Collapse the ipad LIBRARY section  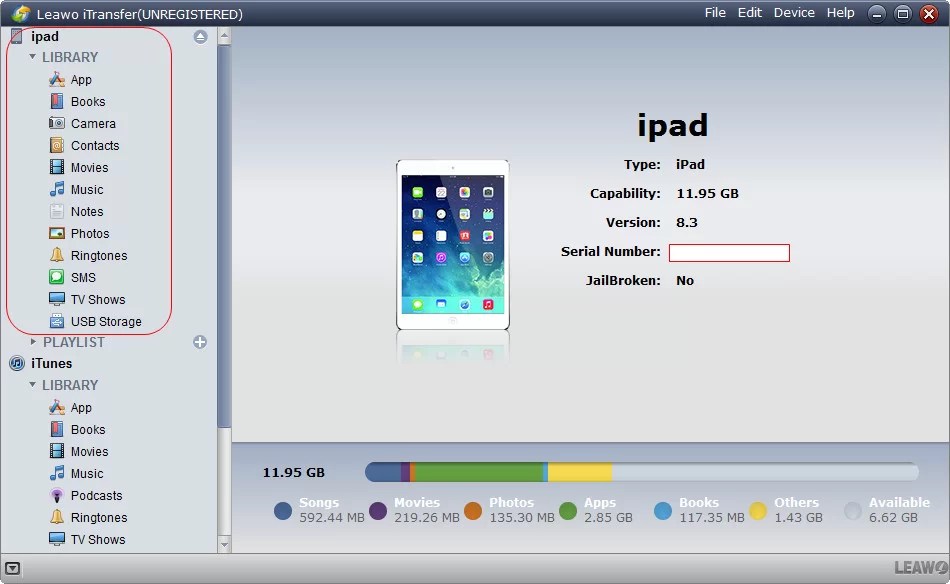pyautogui.click(x=33, y=56)
